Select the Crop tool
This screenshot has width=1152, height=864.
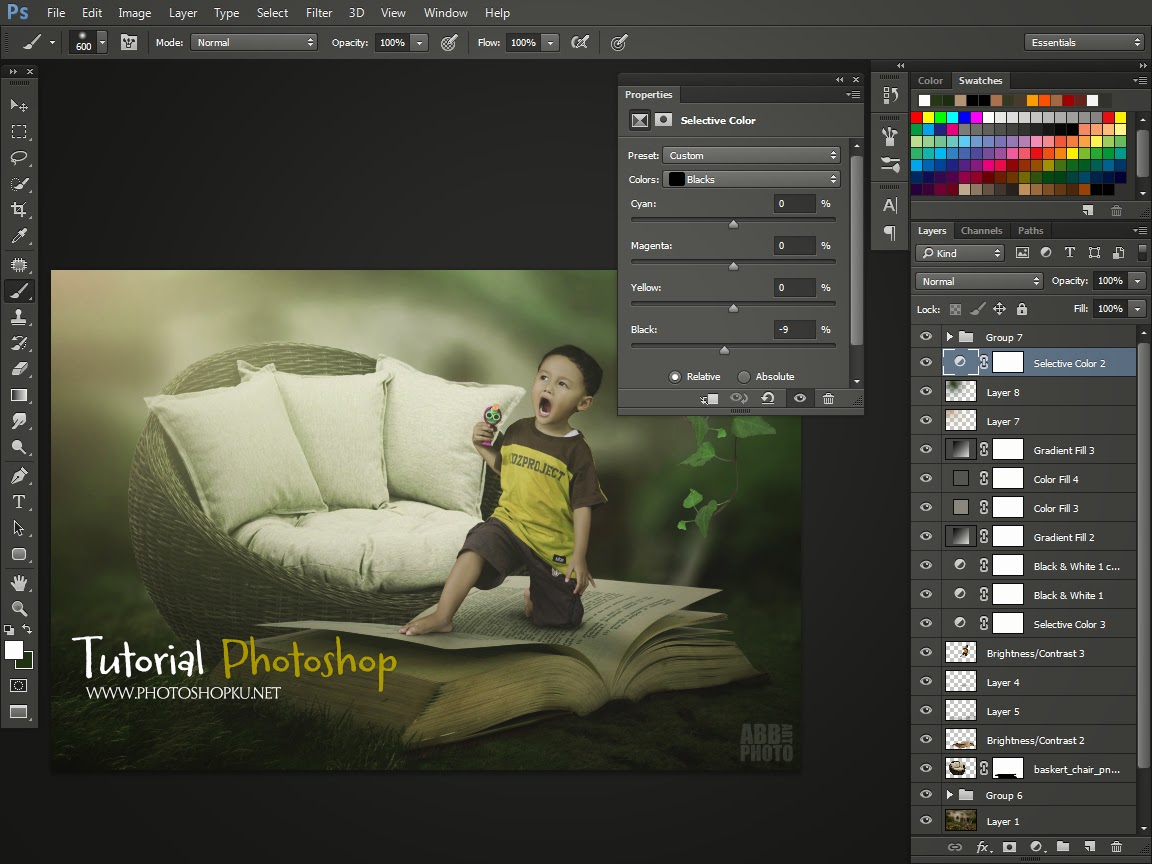tap(19, 210)
